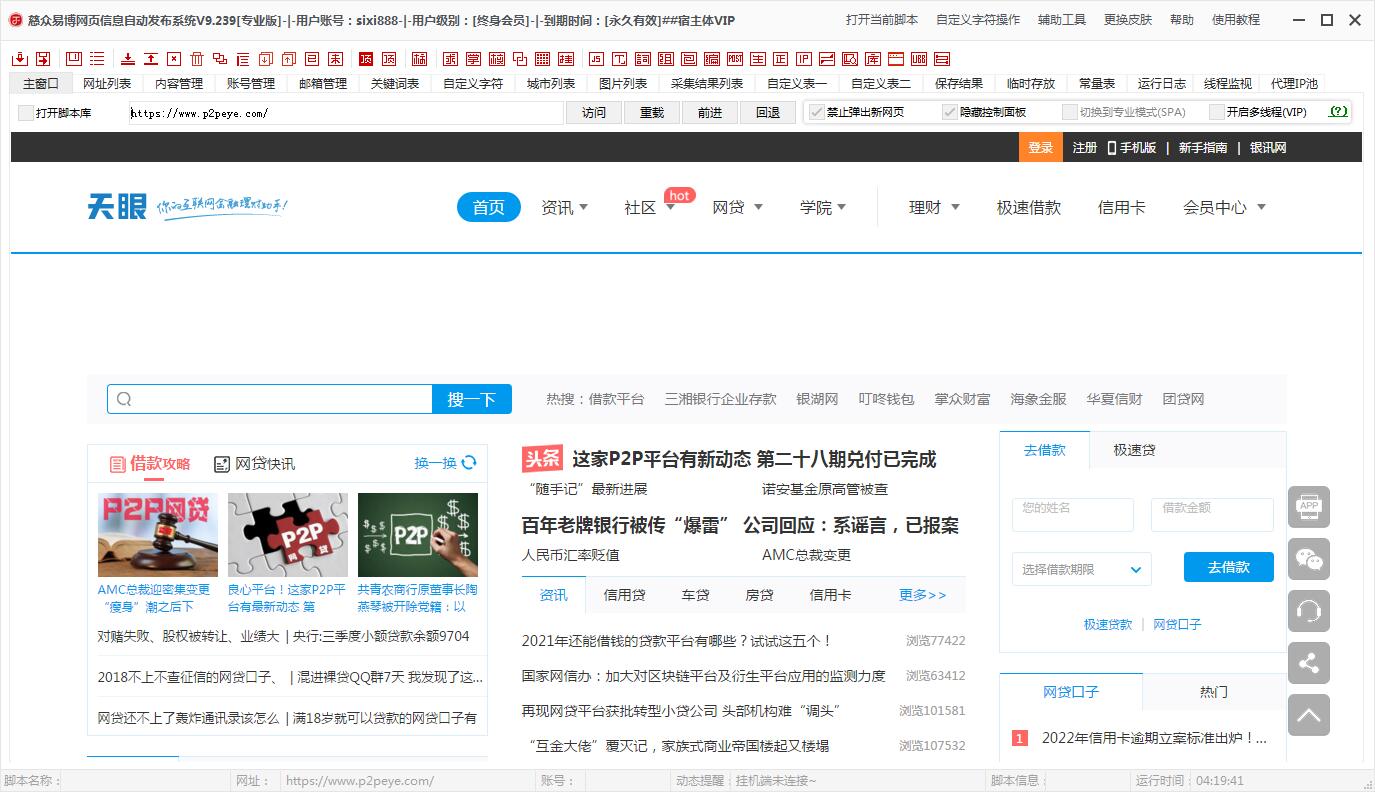Click the magnifier search toolbar icon

850,59
